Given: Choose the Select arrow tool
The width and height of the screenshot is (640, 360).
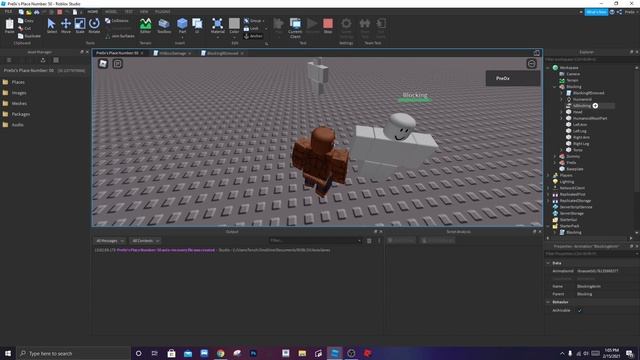Looking at the screenshot, I should [x=51, y=26].
